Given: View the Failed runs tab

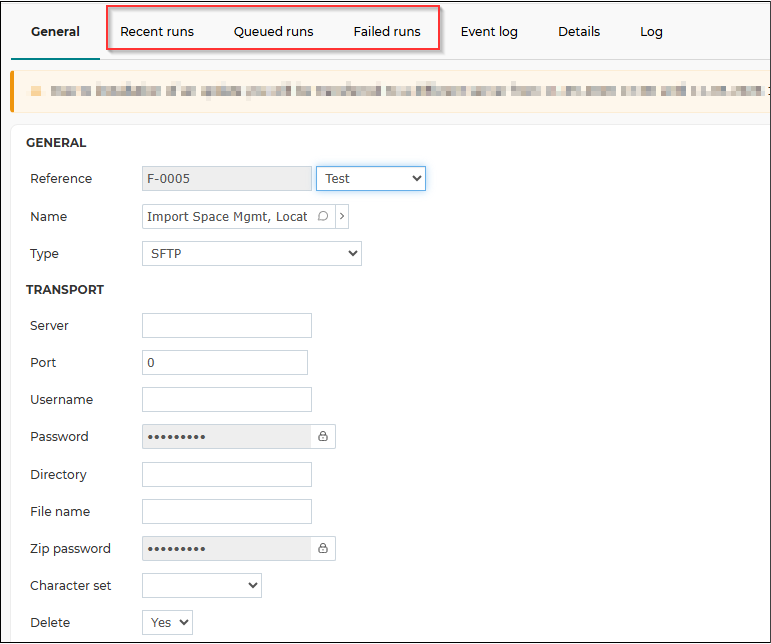Looking at the screenshot, I should pos(387,32).
